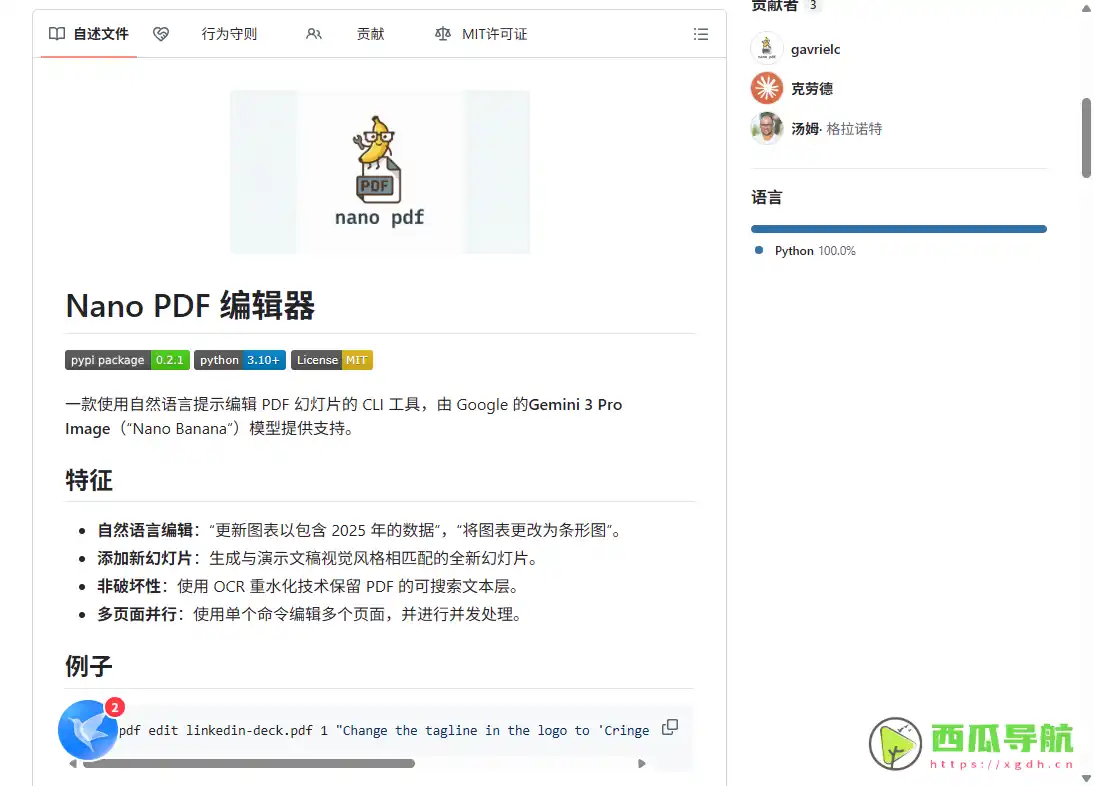
Task: Copy the pdf edit command via the copy icon
Action: tap(670, 727)
